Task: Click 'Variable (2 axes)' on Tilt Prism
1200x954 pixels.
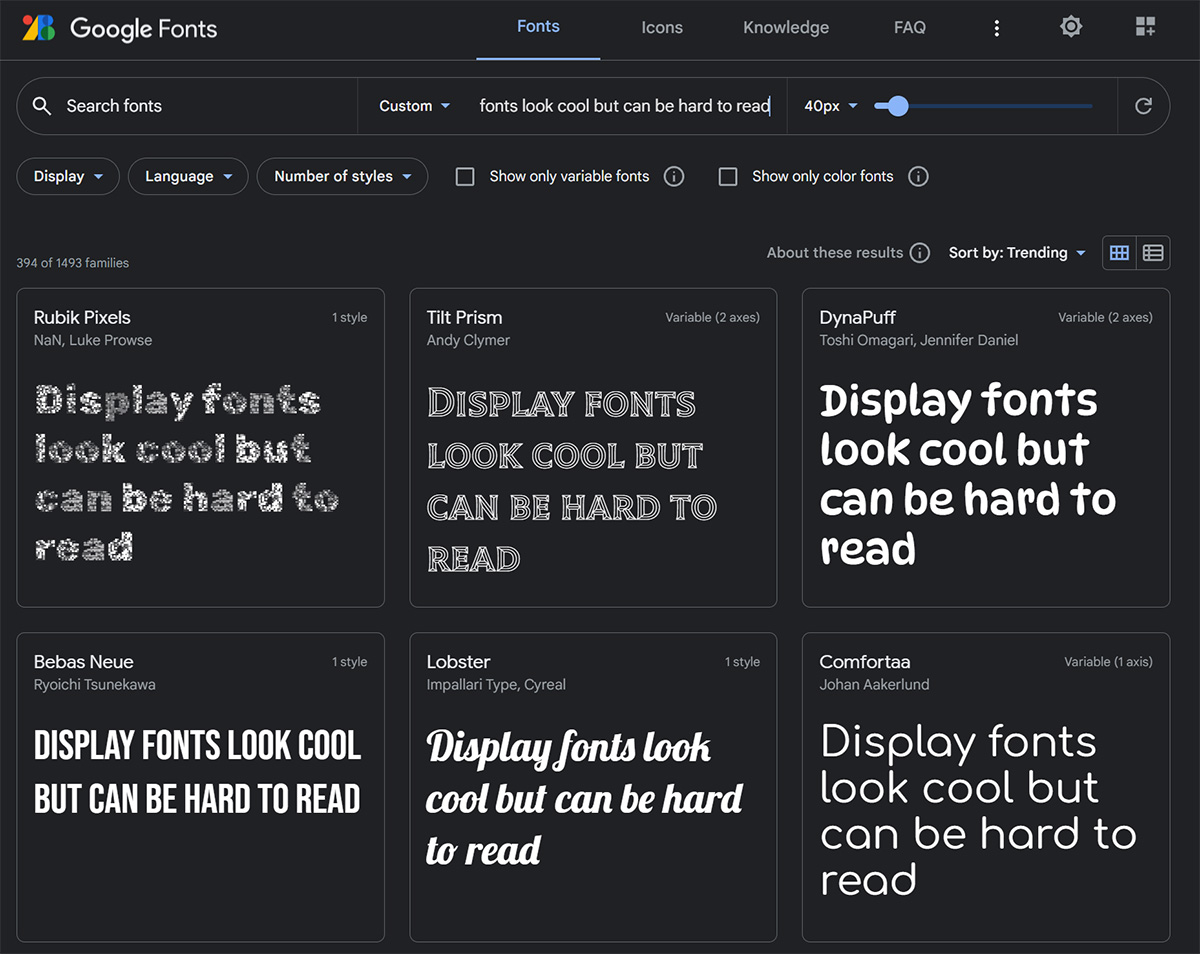Action: (x=712, y=318)
